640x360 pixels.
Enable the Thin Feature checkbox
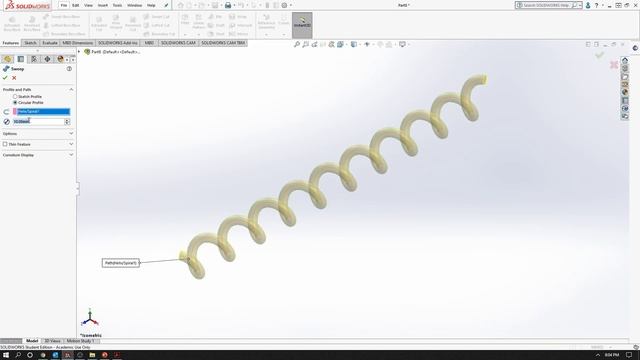pos(5,144)
